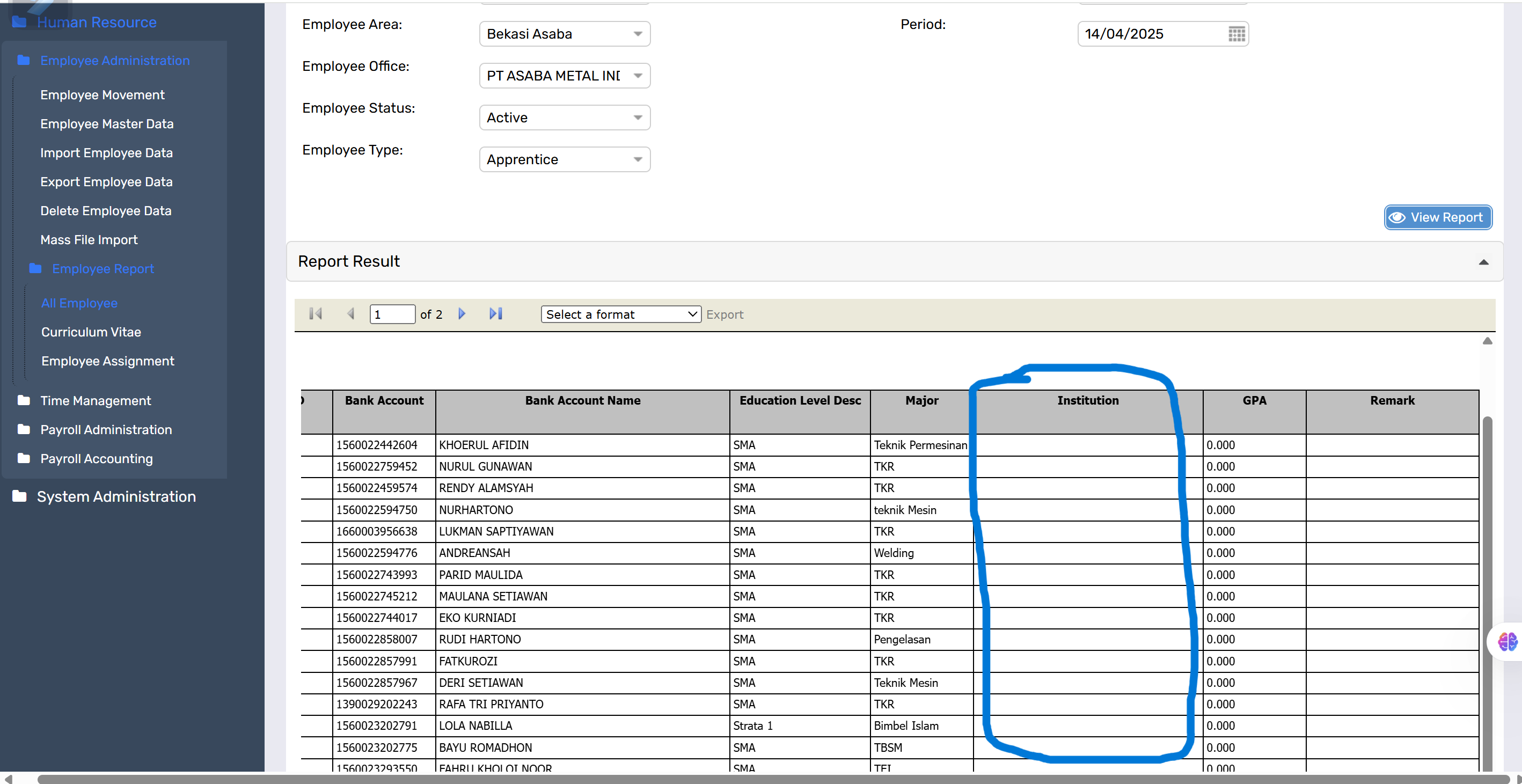Click the Strata 1 education cell

[800, 726]
